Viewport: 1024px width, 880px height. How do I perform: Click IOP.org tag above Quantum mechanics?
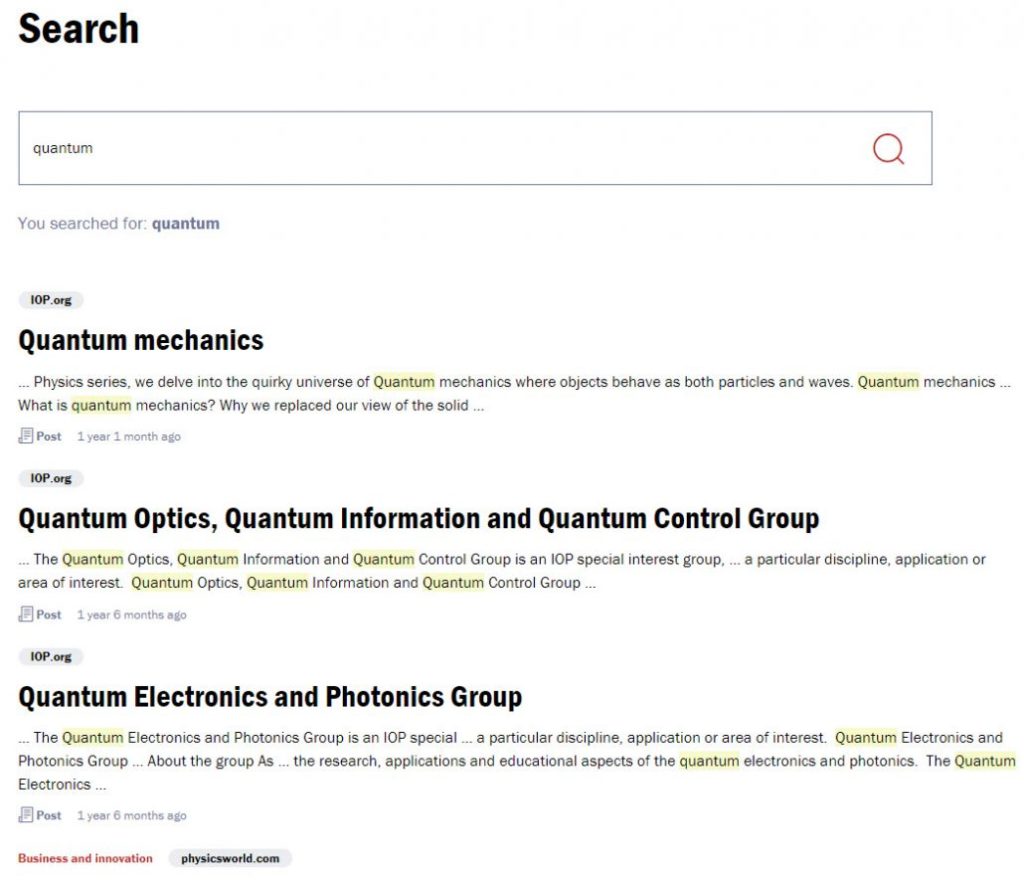pos(50,300)
